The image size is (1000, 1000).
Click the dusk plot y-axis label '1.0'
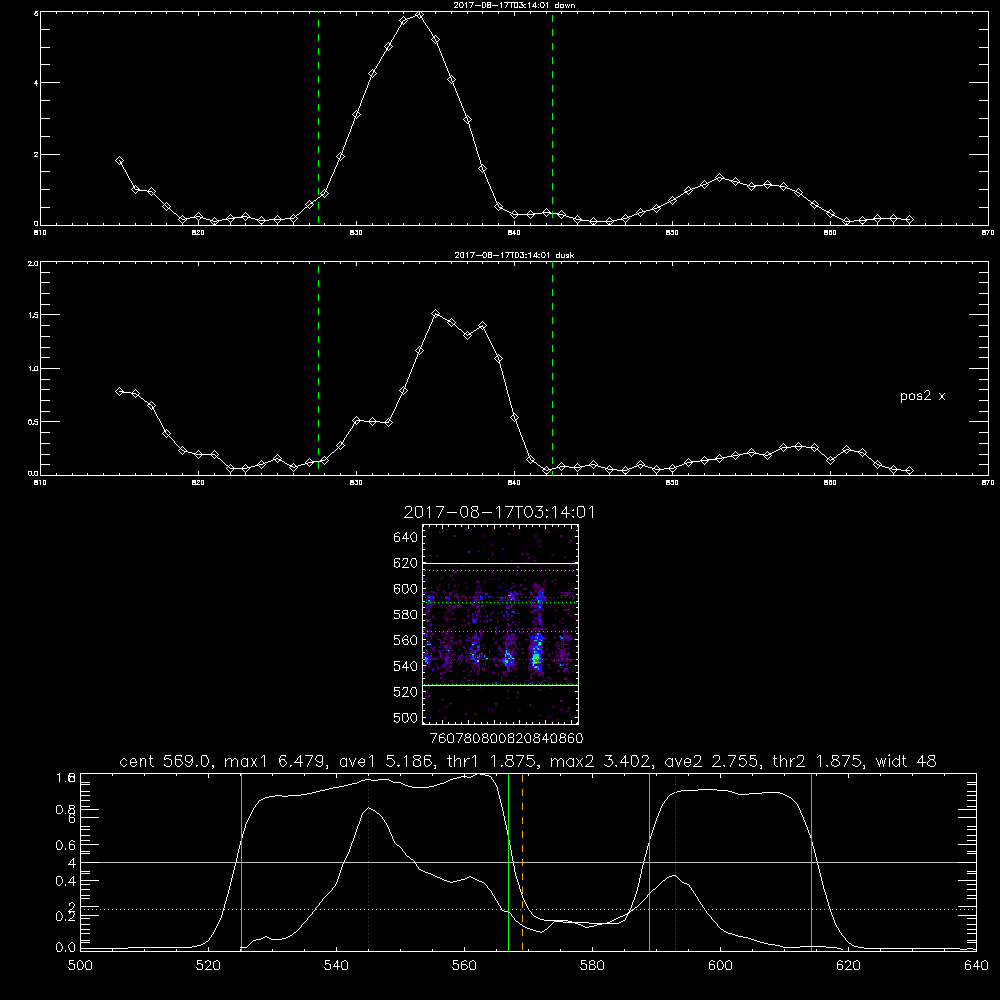(x=33, y=369)
